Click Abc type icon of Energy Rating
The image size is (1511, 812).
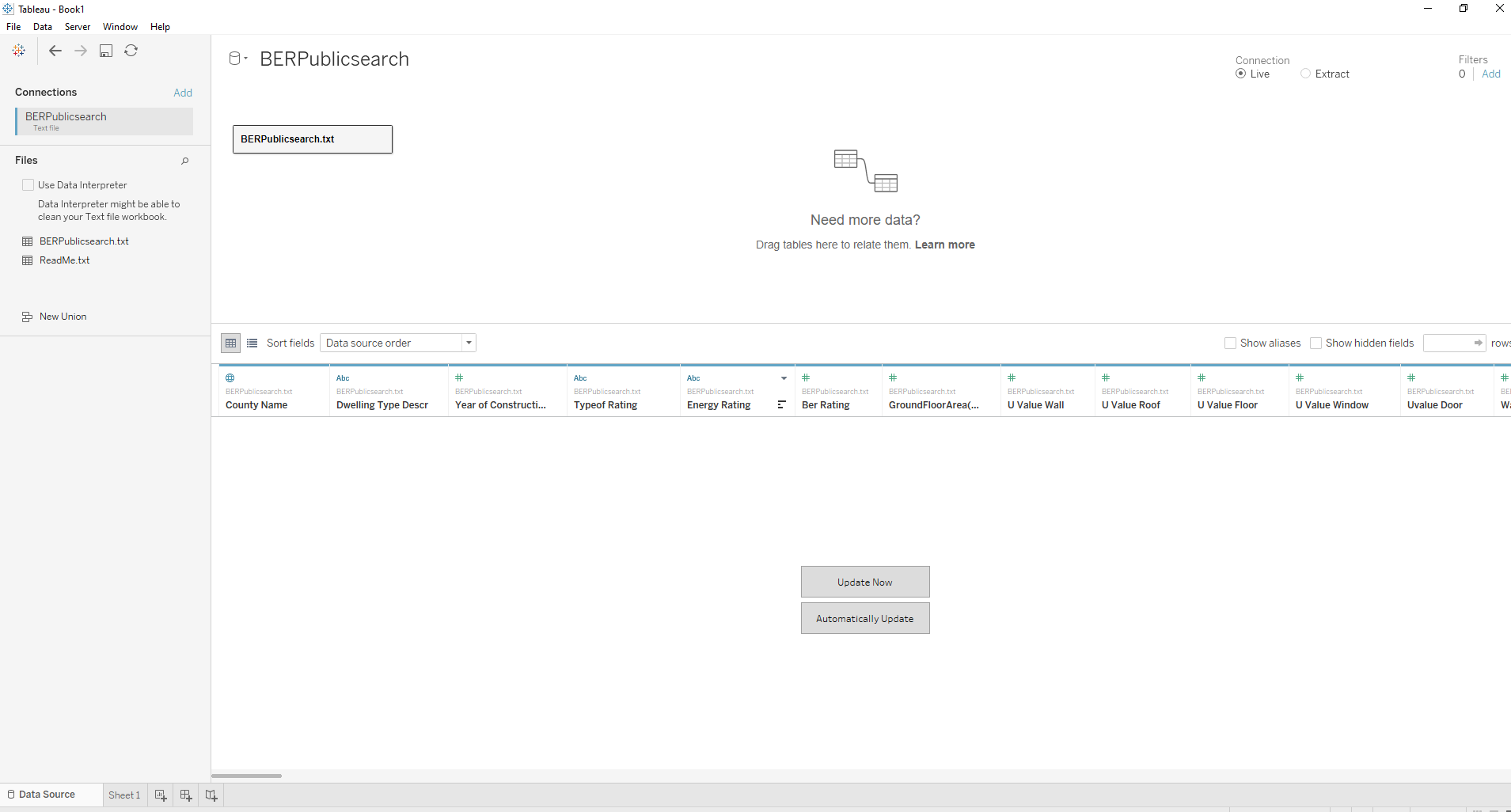point(693,378)
